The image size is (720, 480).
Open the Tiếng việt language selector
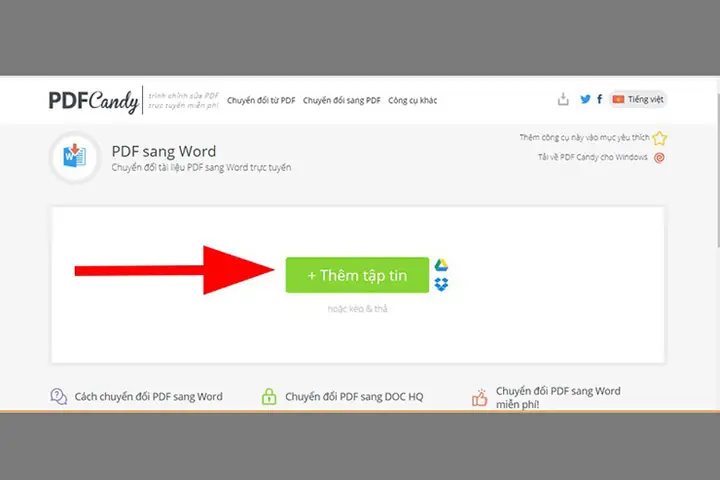[638, 99]
